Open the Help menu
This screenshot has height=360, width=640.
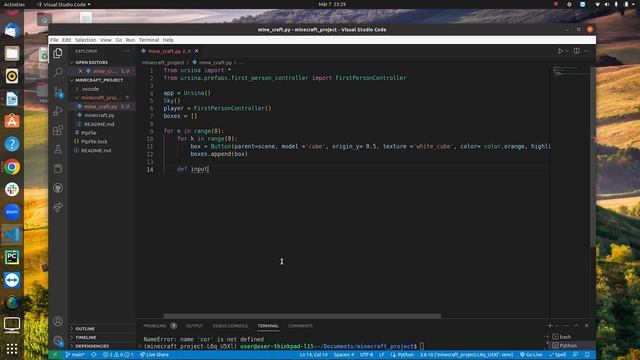[168, 40]
